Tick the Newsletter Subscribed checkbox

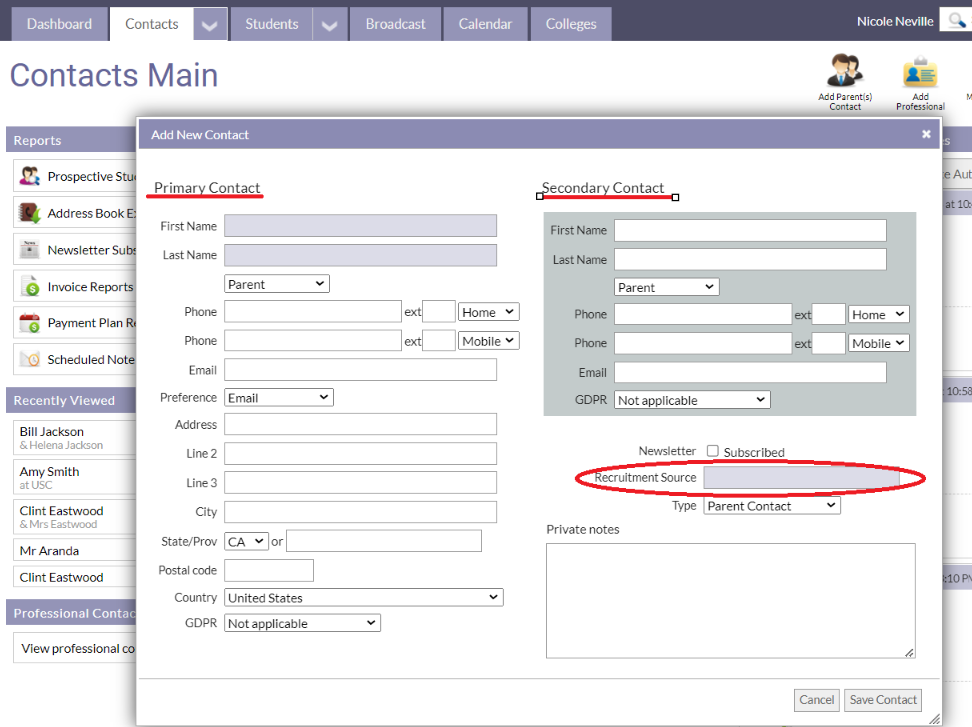(x=713, y=451)
